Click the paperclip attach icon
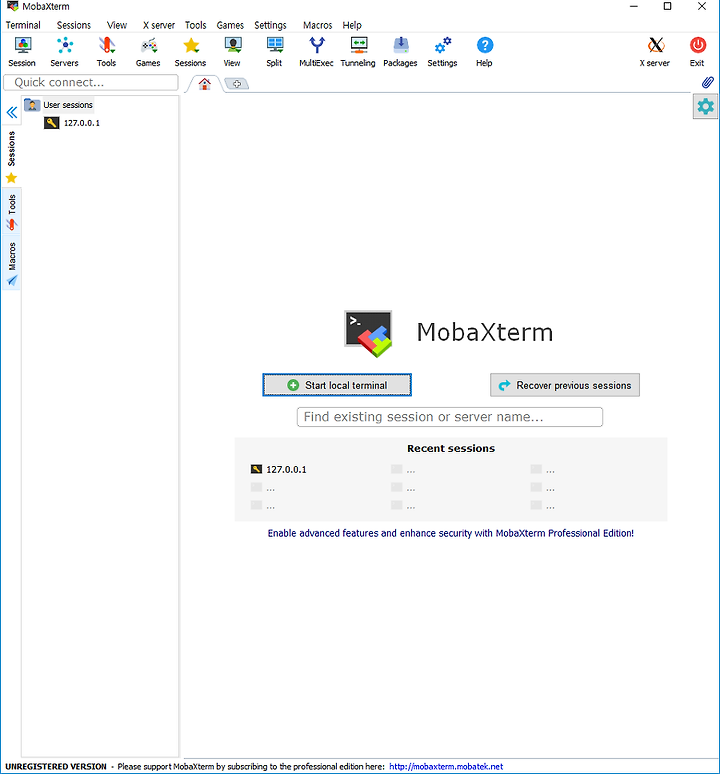Screen dimensions: 720x774 (x=708, y=82)
